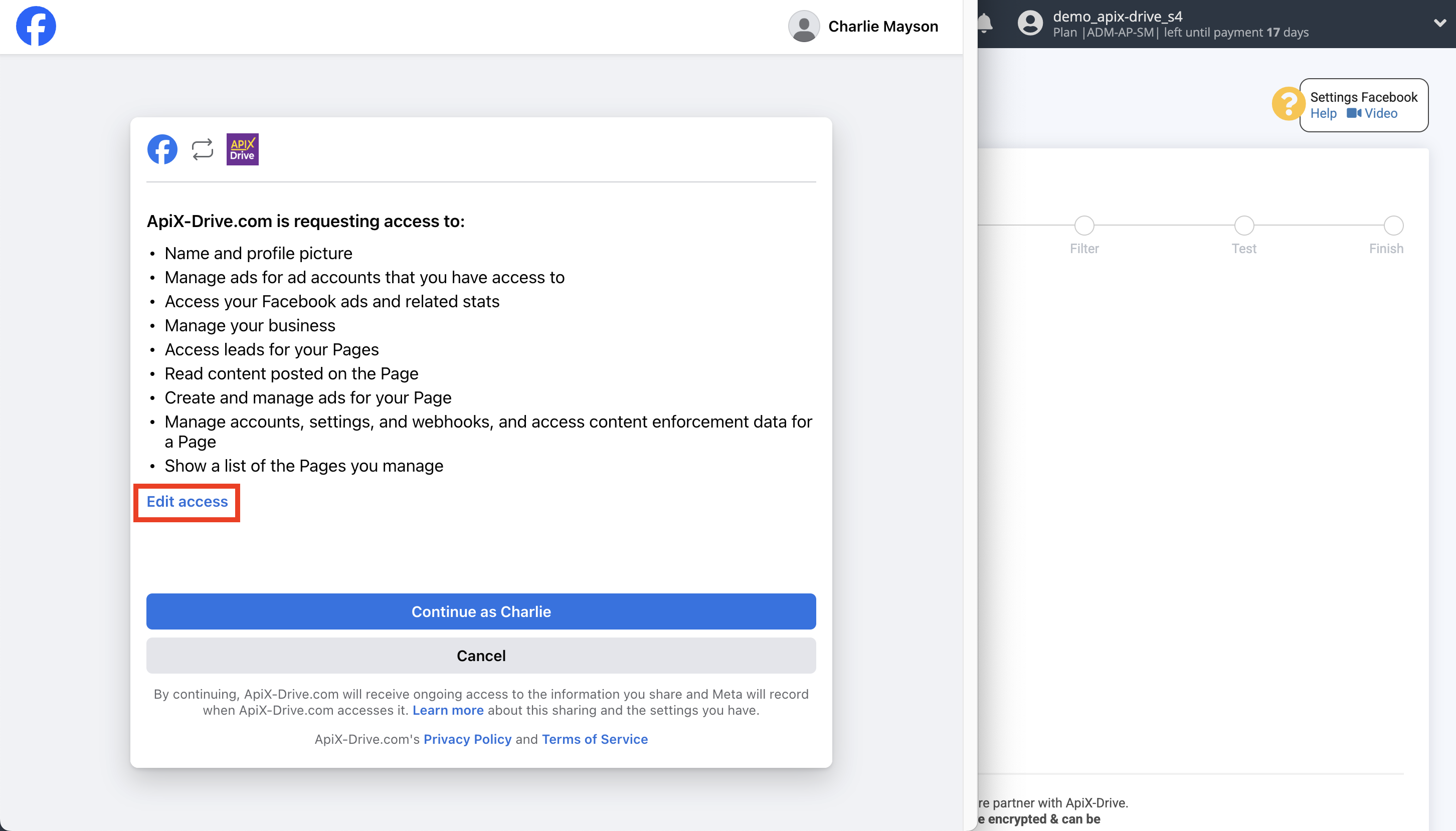Click the Facebook icon in the permission dialog
The height and width of the screenshot is (831, 1456).
coord(161,148)
